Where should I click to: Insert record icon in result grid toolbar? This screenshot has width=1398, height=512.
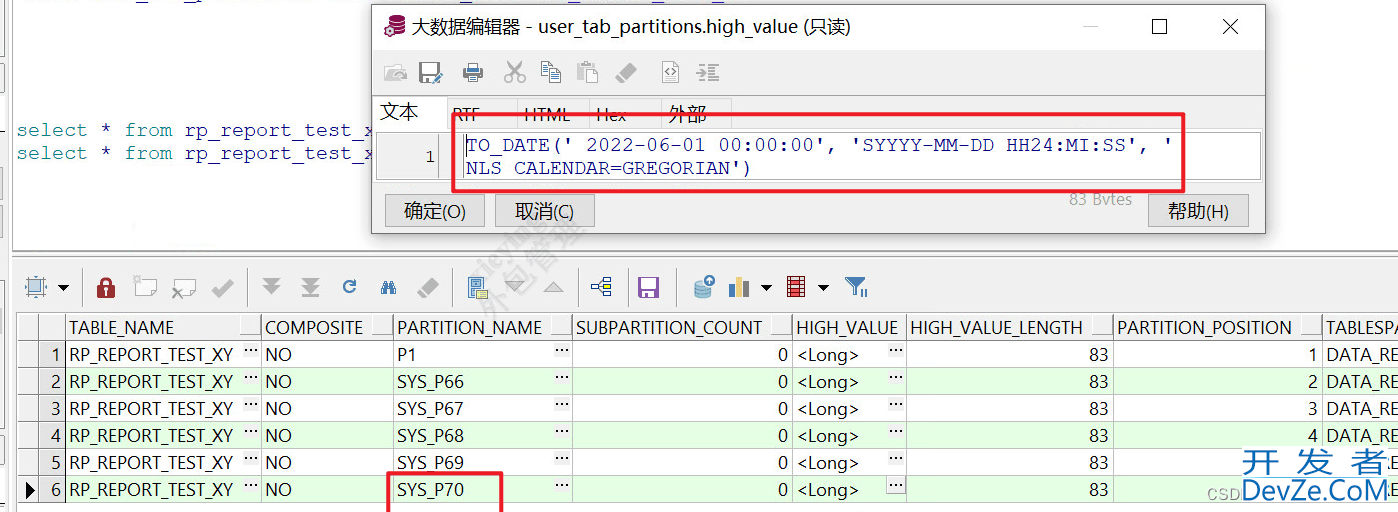point(145,288)
